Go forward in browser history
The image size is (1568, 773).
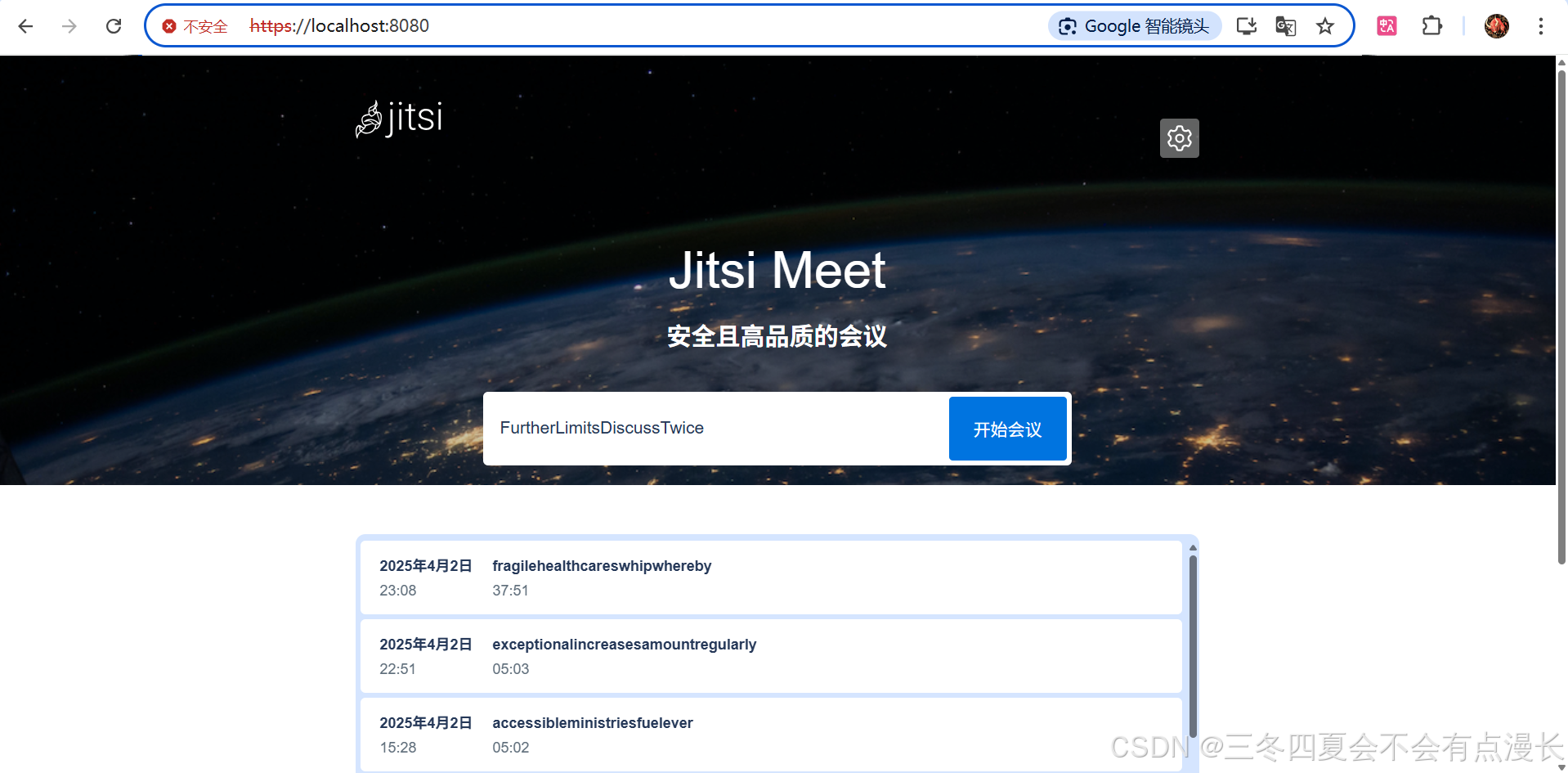(x=69, y=26)
